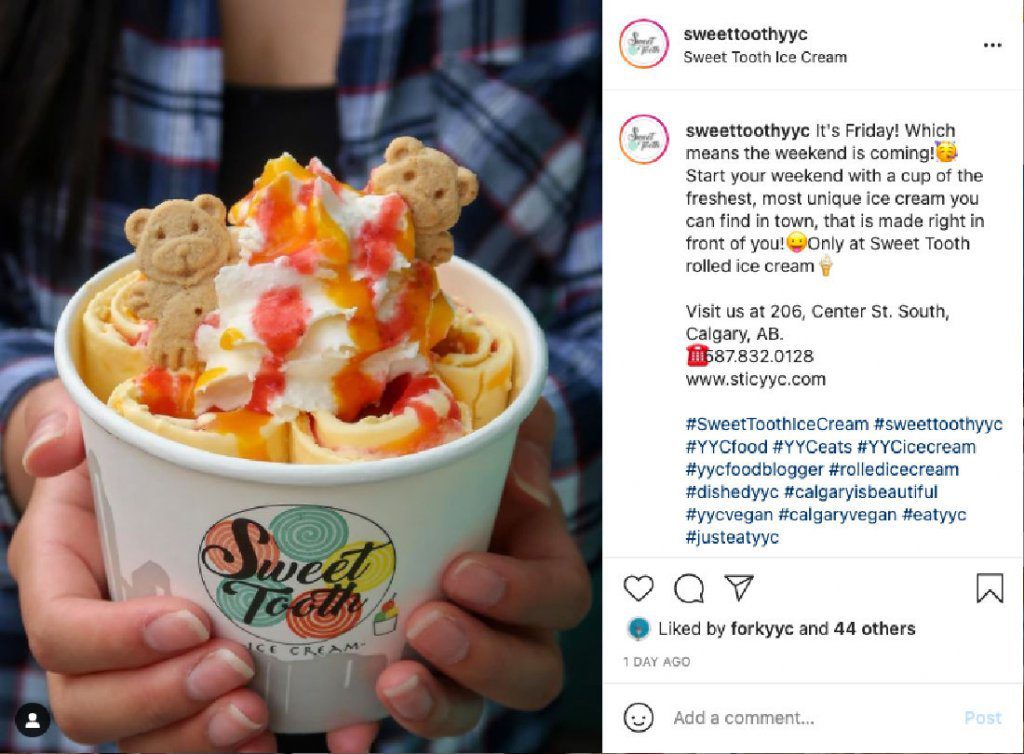Like the post with the heart icon

point(638,588)
